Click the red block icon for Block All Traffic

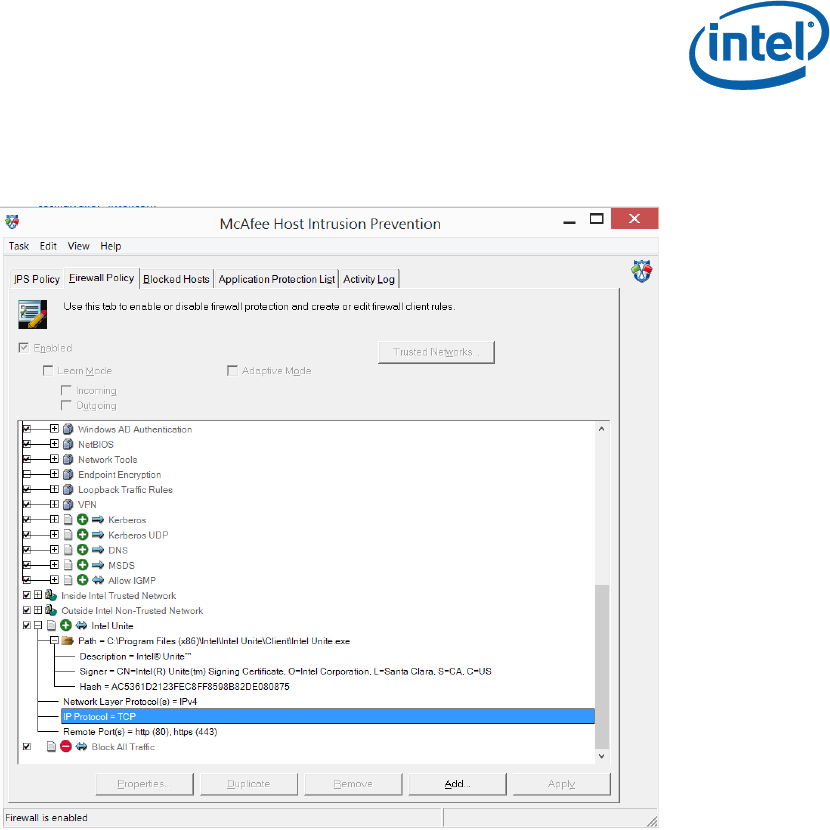[x=66, y=746]
